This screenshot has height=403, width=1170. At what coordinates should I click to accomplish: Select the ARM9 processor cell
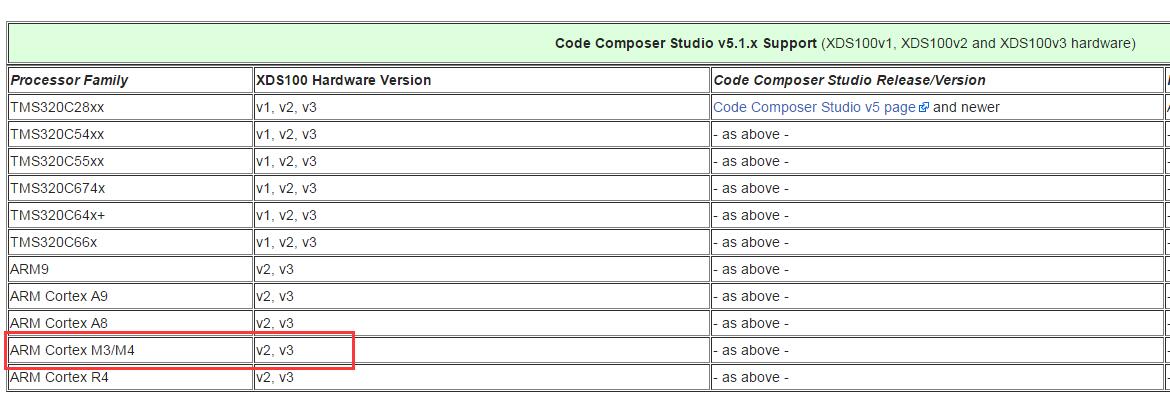(x=30, y=269)
